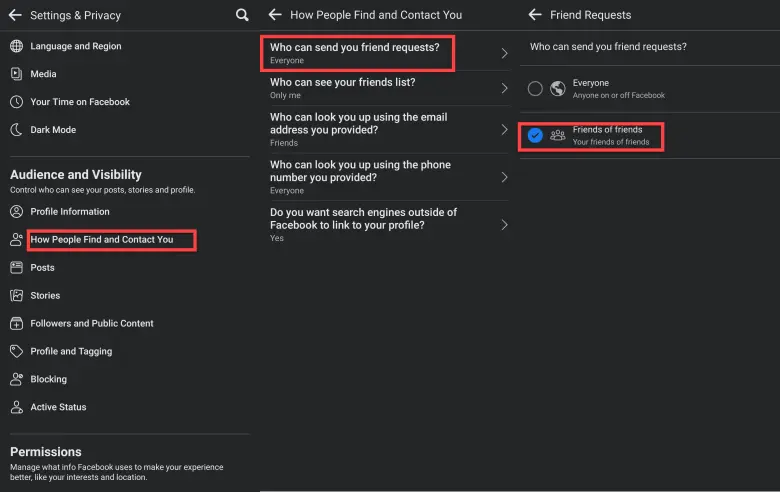This screenshot has height=492, width=780.
Task: Click the Profile Information person icon
Action: [16, 211]
